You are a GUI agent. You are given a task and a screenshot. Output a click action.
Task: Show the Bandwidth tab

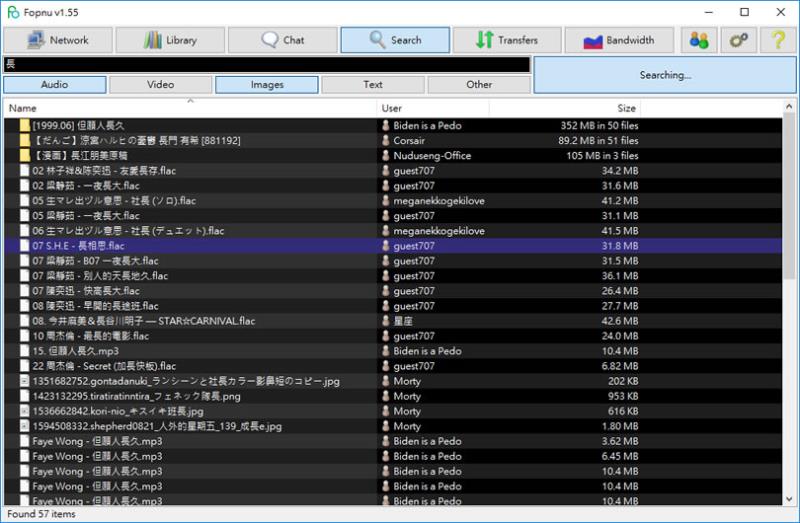(619, 40)
